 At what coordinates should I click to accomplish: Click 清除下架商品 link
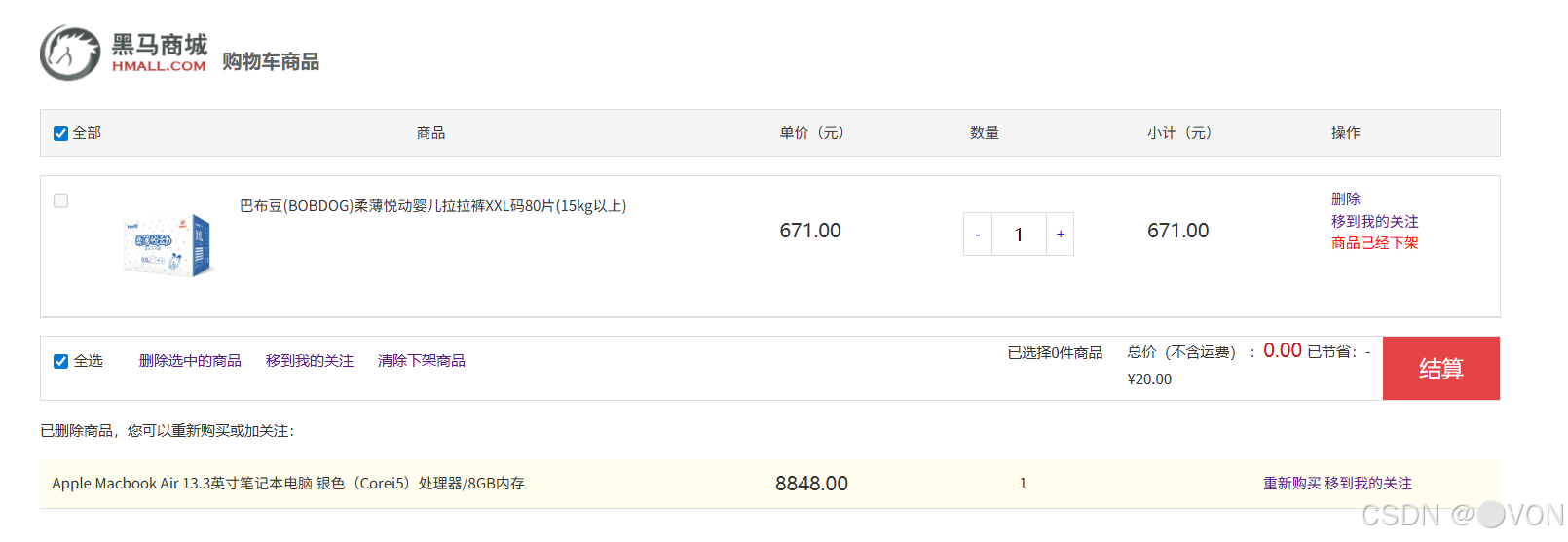pyautogui.click(x=422, y=361)
